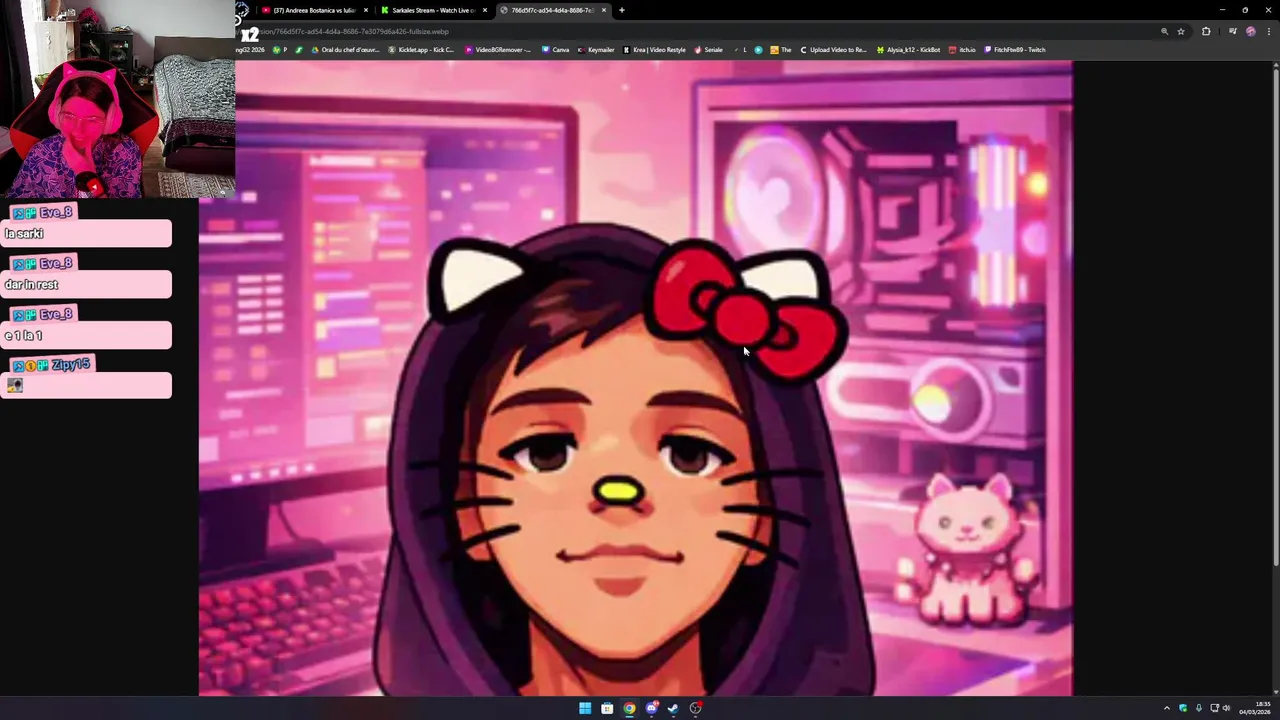
Task: Open a new browser tab
Action: coord(622,10)
